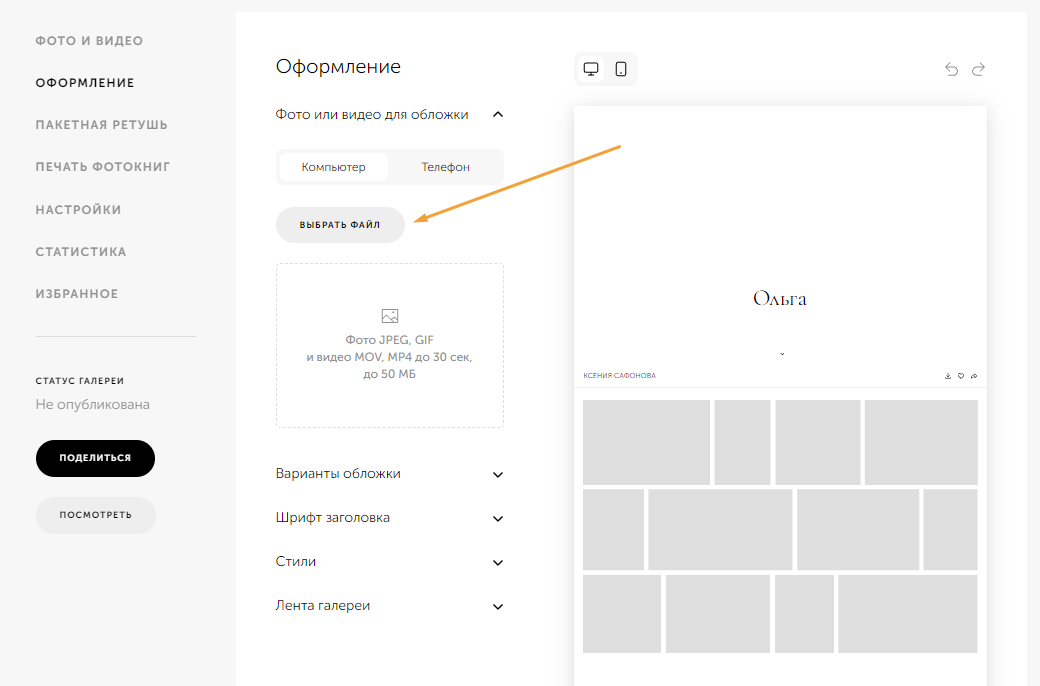Click the Выбрать файл button

click(340, 225)
